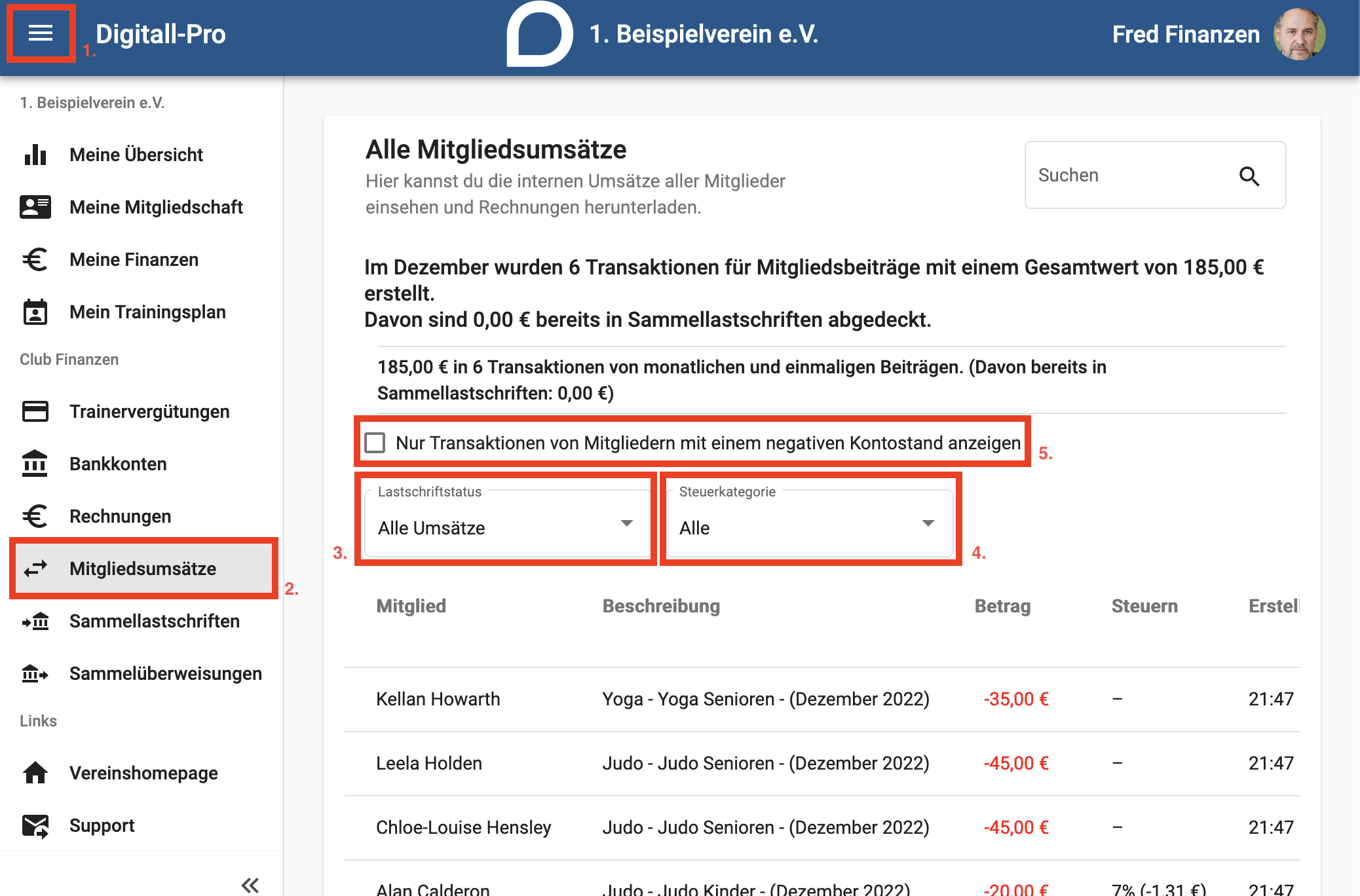
Task: Select the Kellan Howarth row name
Action: [438, 699]
